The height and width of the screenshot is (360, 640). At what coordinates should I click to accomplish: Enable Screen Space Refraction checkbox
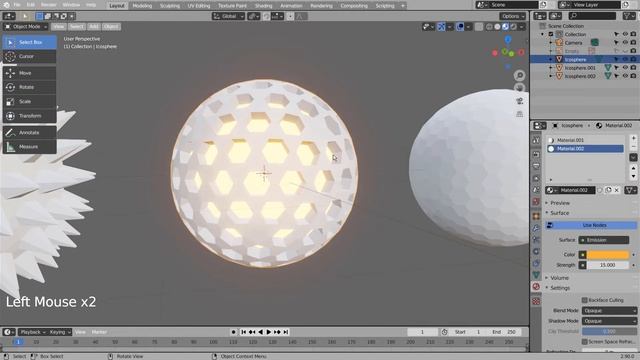[x=584, y=342]
